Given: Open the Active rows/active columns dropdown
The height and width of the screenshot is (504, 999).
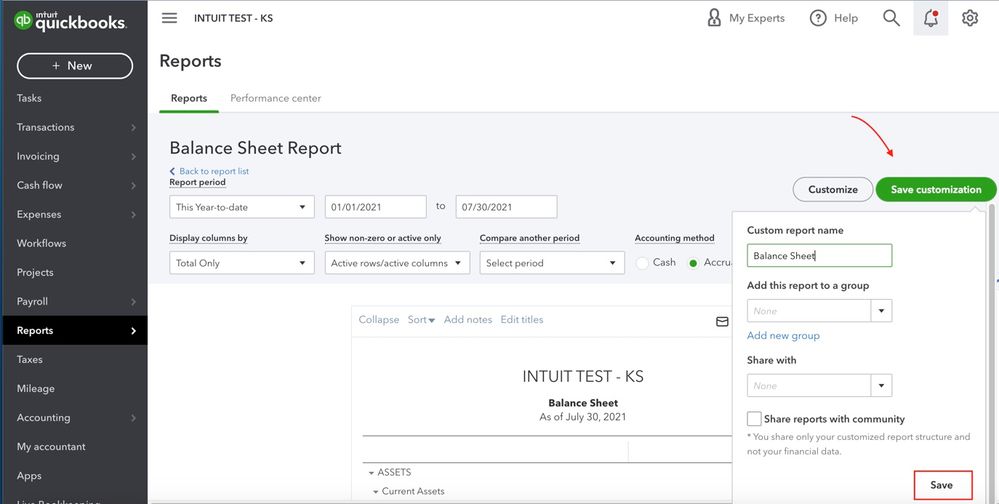Looking at the screenshot, I should (x=397, y=263).
